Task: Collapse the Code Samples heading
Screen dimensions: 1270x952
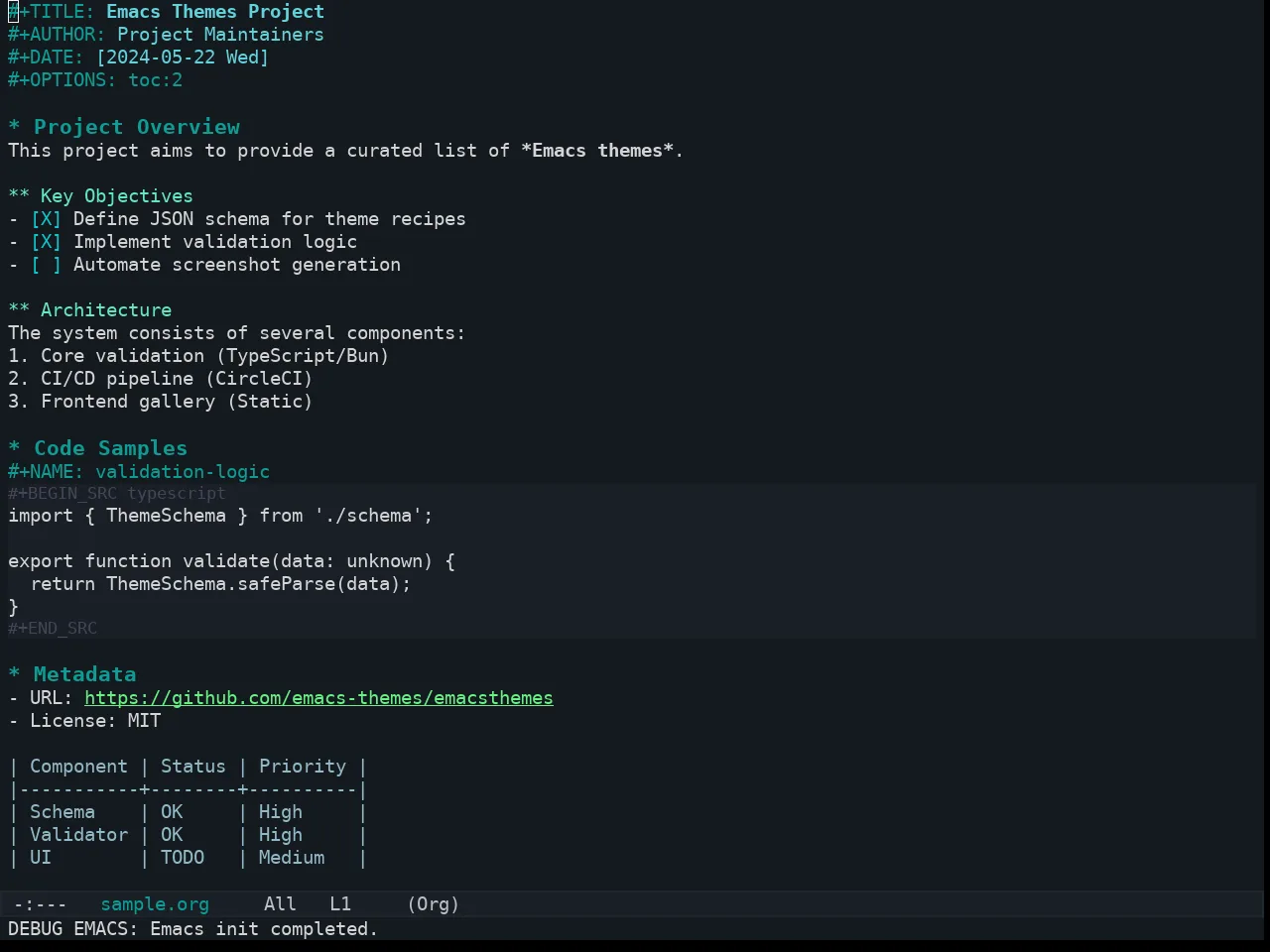Action: coord(97,448)
